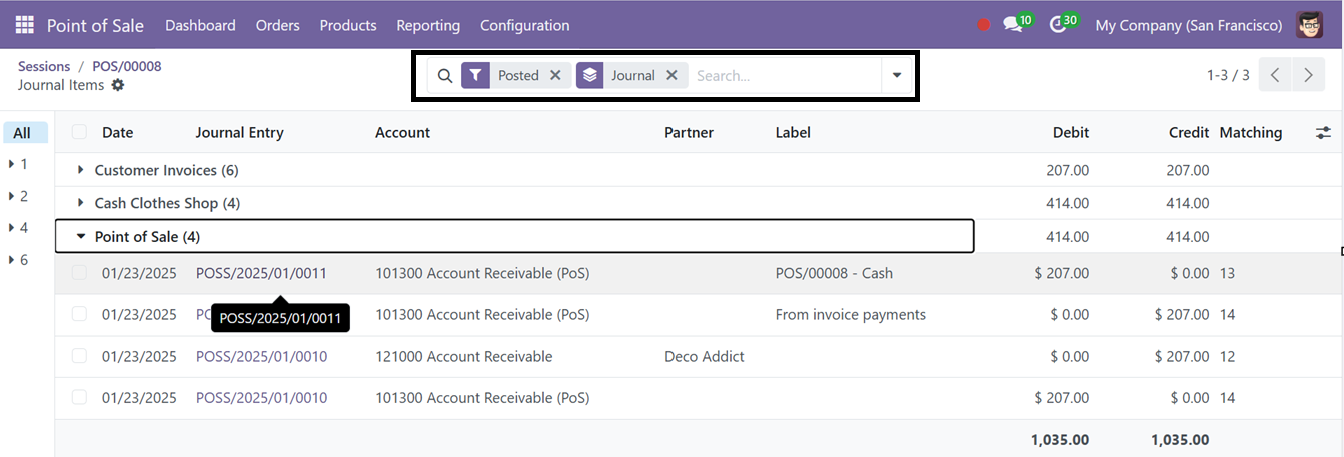
Task: Open the apps grid menu icon
Action: pos(24,25)
